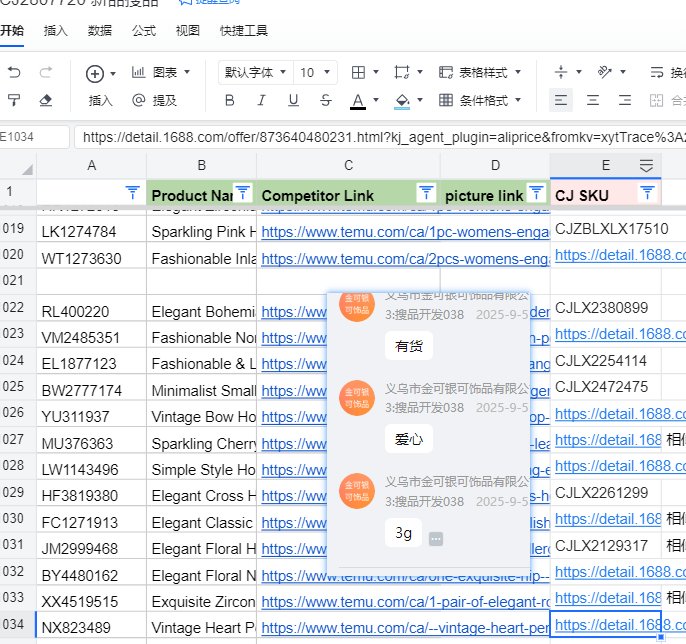Switch to the 视图 tab
Screen dimensions: 686x644
187,31
